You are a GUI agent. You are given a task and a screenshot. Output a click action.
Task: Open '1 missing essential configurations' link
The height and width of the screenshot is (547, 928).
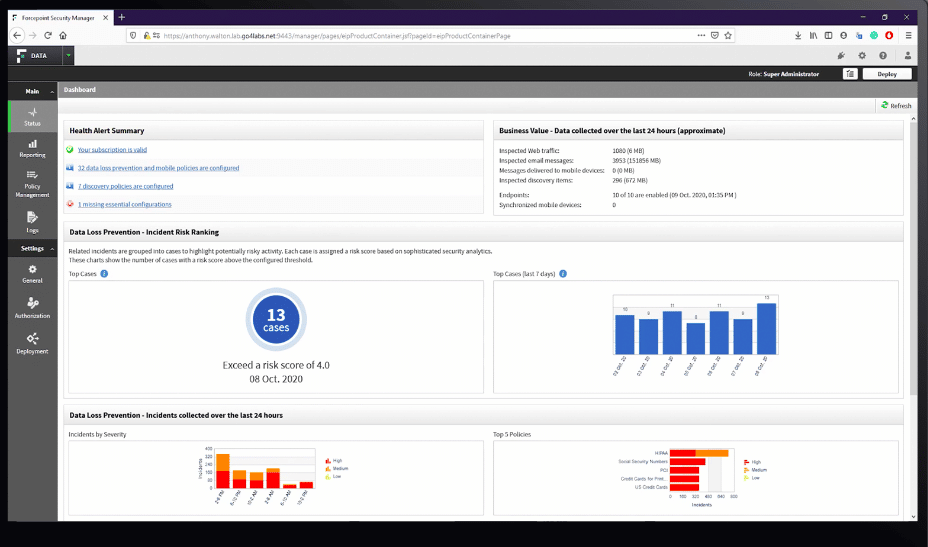pos(124,204)
